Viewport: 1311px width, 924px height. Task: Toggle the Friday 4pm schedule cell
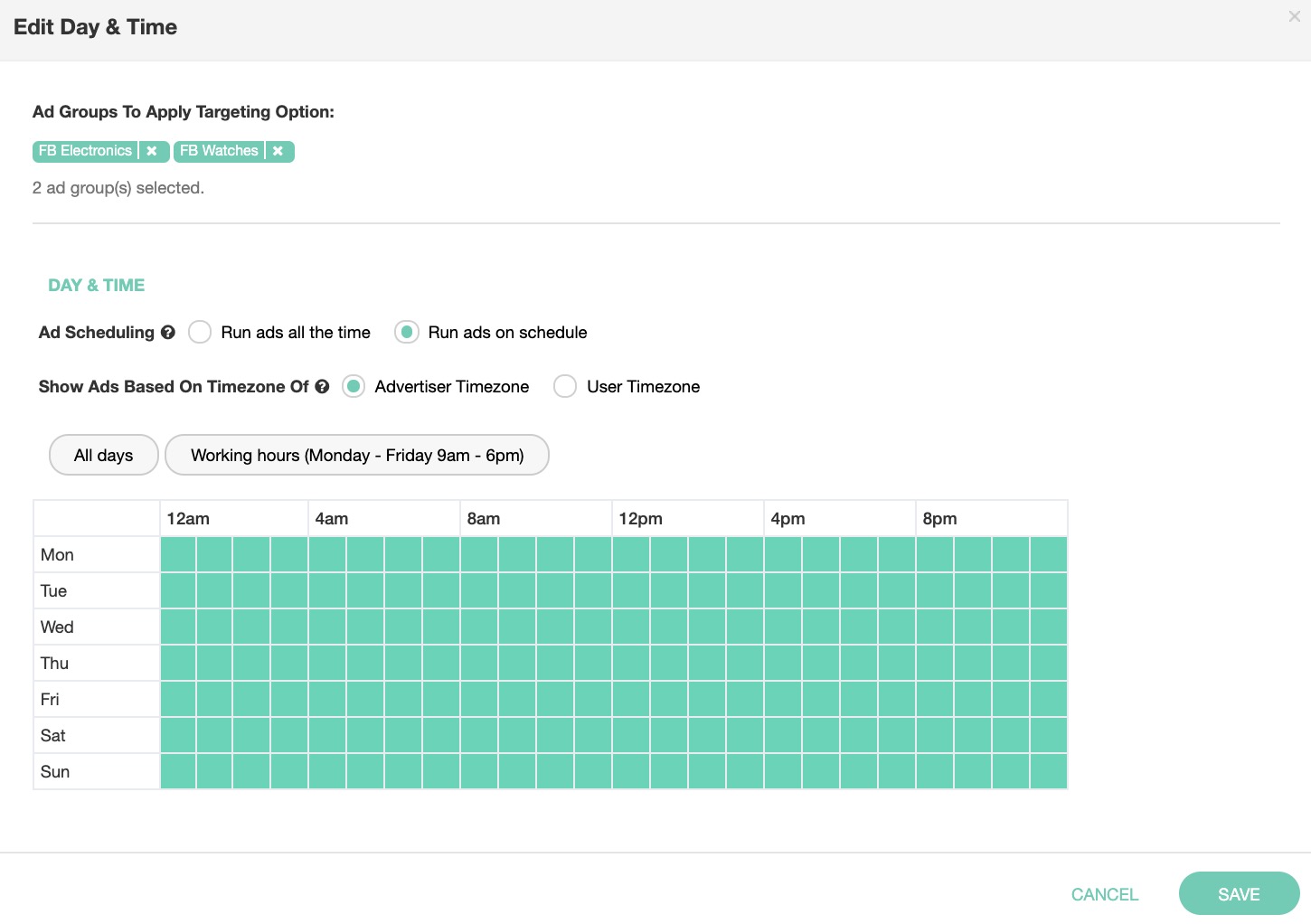point(783,699)
